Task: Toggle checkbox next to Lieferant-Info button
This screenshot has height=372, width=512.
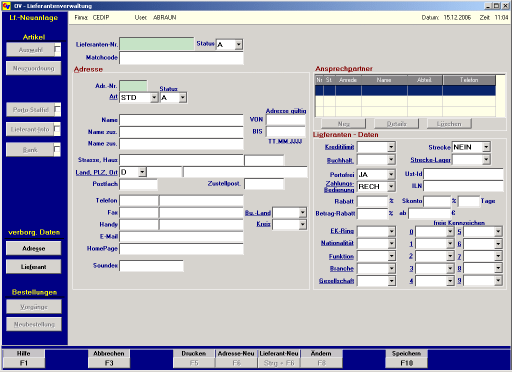Action: (57, 129)
